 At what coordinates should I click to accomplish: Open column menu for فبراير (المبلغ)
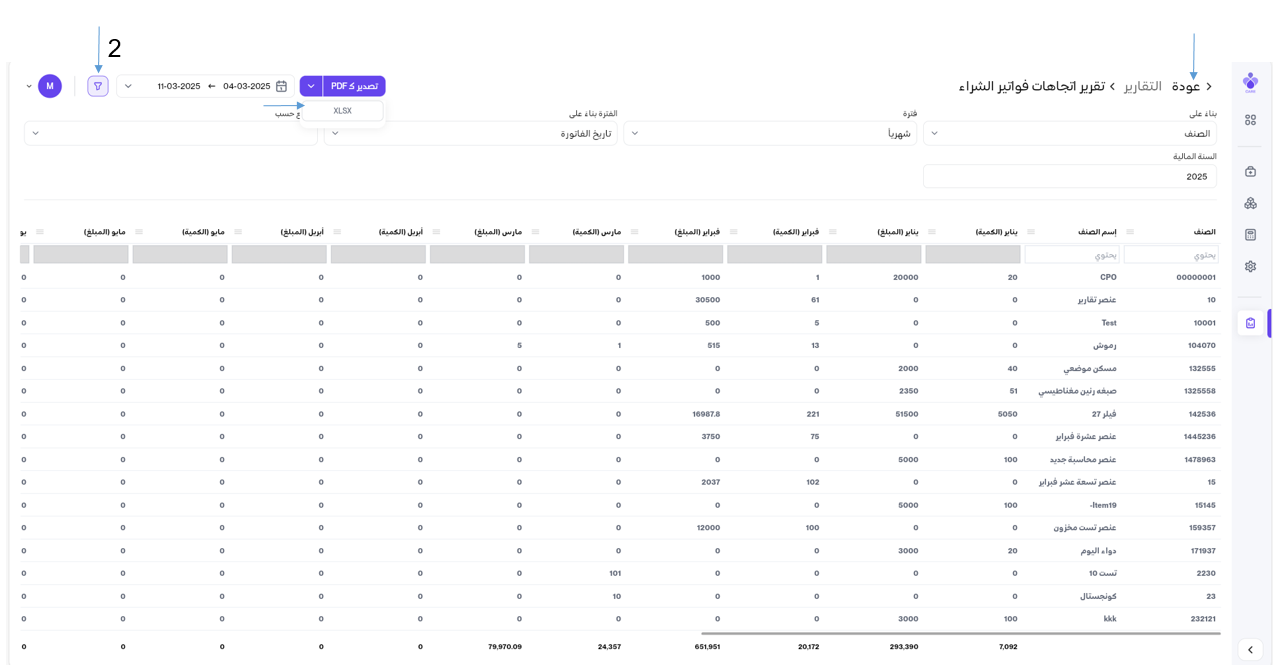coord(635,231)
